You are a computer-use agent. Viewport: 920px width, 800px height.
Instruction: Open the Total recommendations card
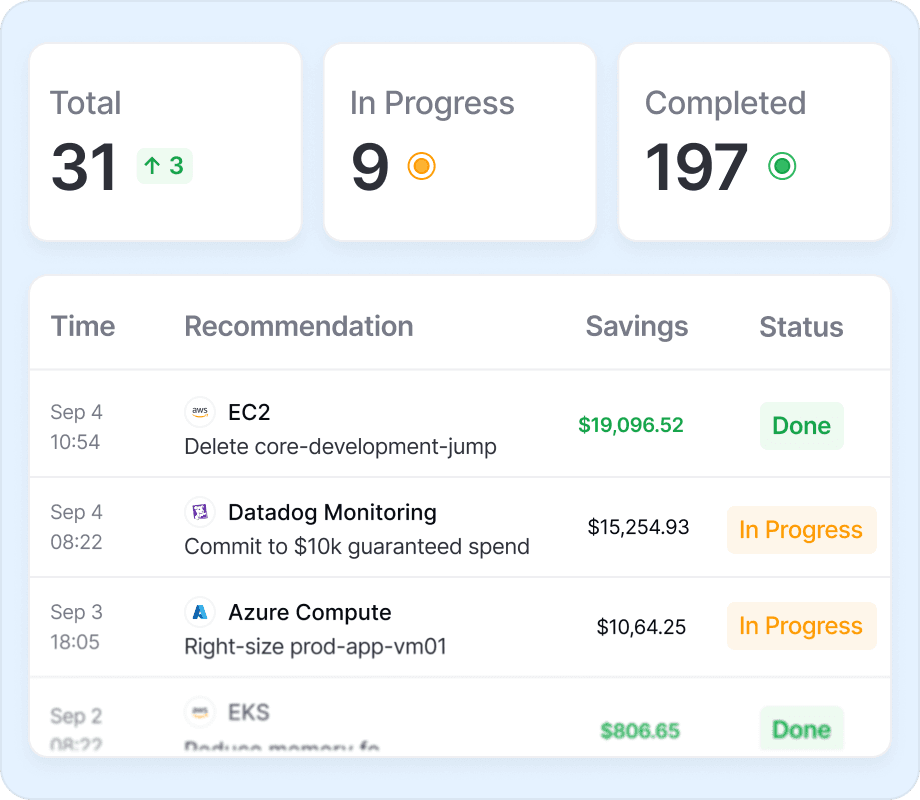pos(165,141)
